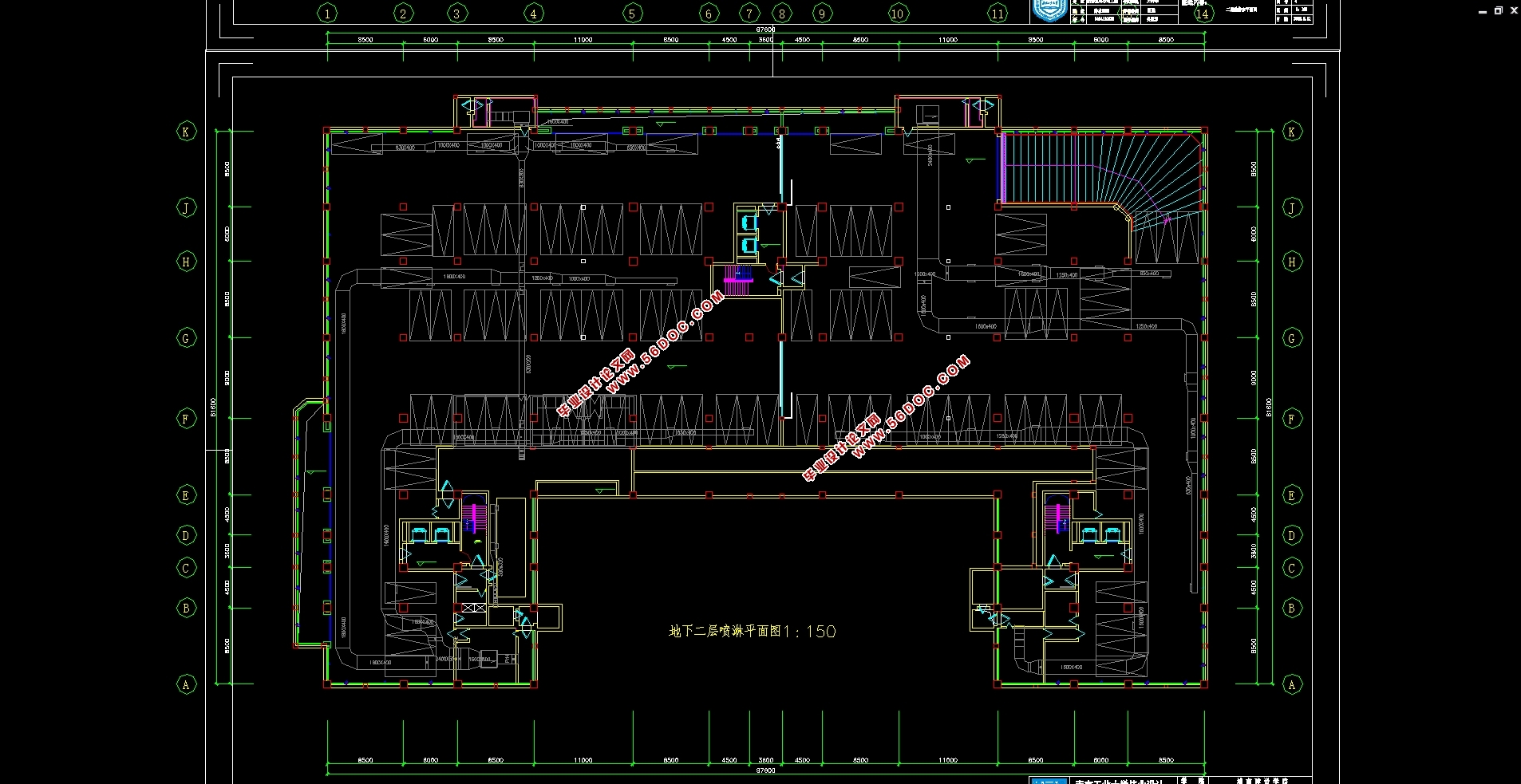Viewport: 1521px width, 784px height.
Task: Select the left-side grid bubble K
Action: click(186, 132)
